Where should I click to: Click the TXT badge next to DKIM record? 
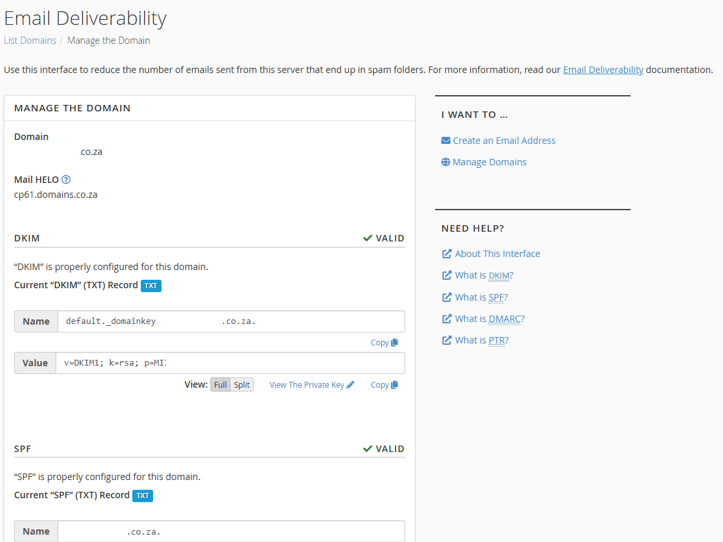coord(150,286)
